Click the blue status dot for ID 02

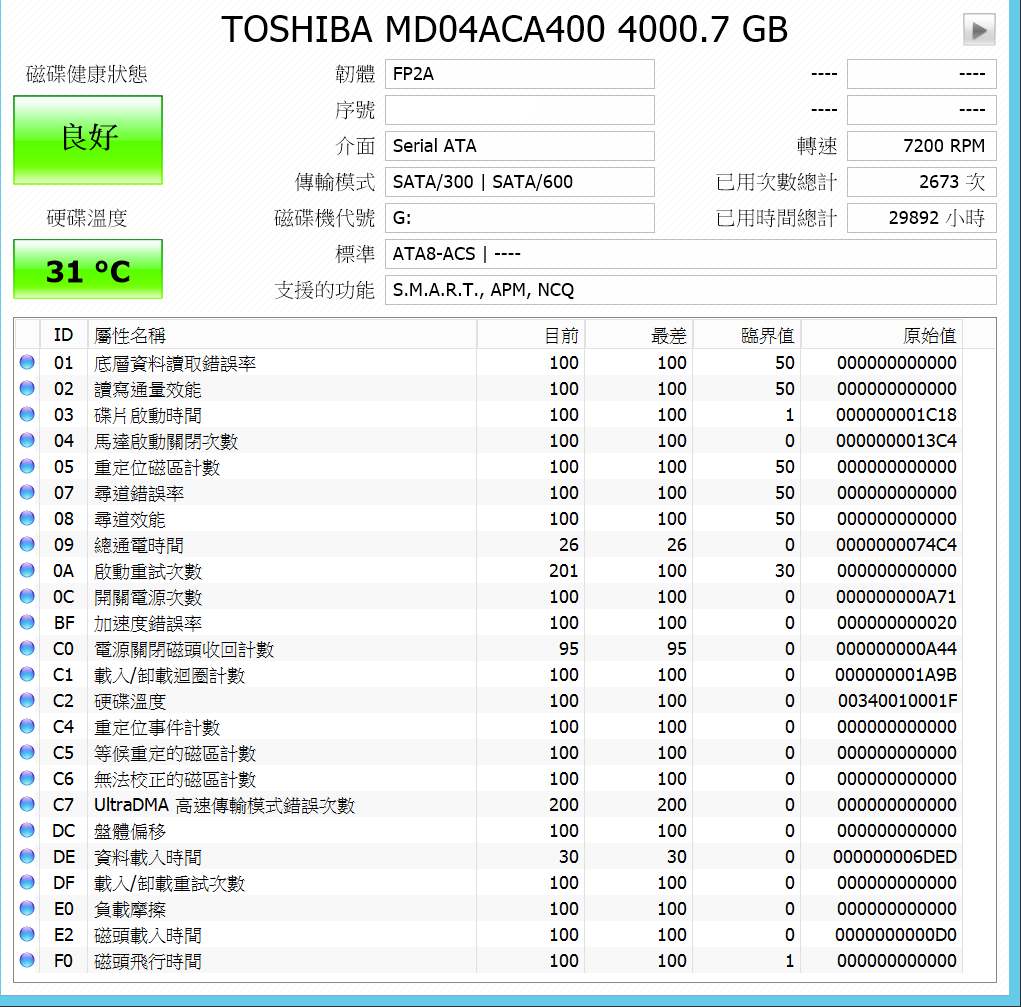click(x=27, y=388)
